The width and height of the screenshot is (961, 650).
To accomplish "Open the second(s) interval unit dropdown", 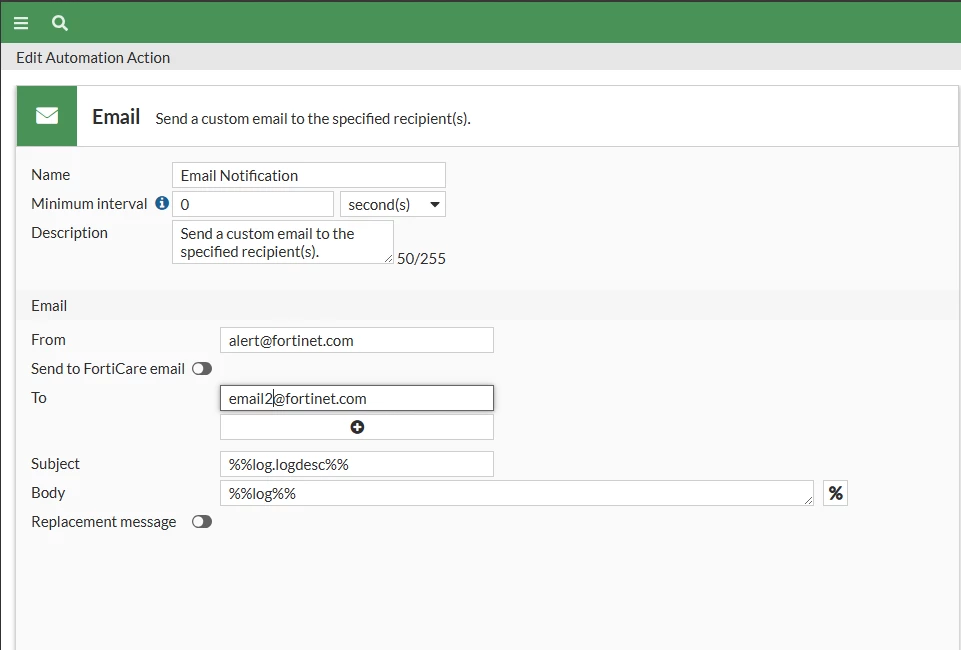I will coord(393,205).
